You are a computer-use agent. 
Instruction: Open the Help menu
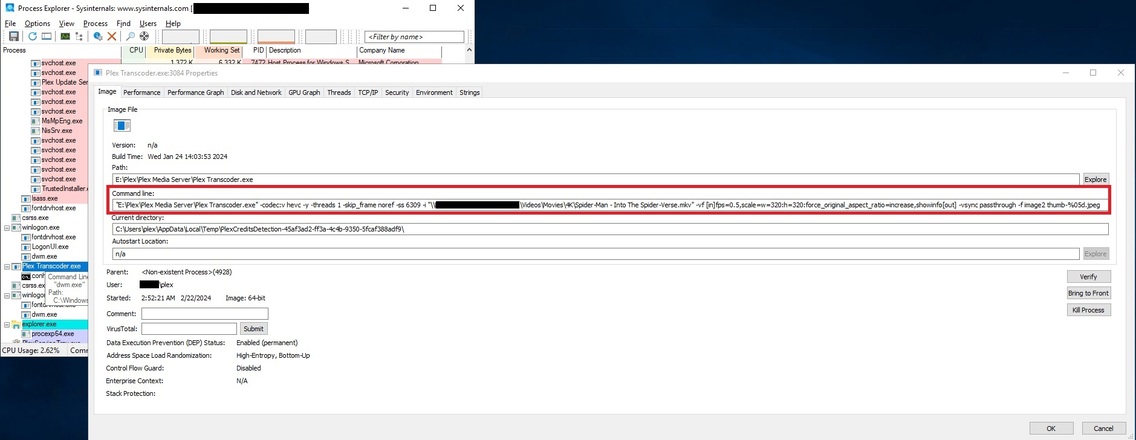[x=173, y=23]
